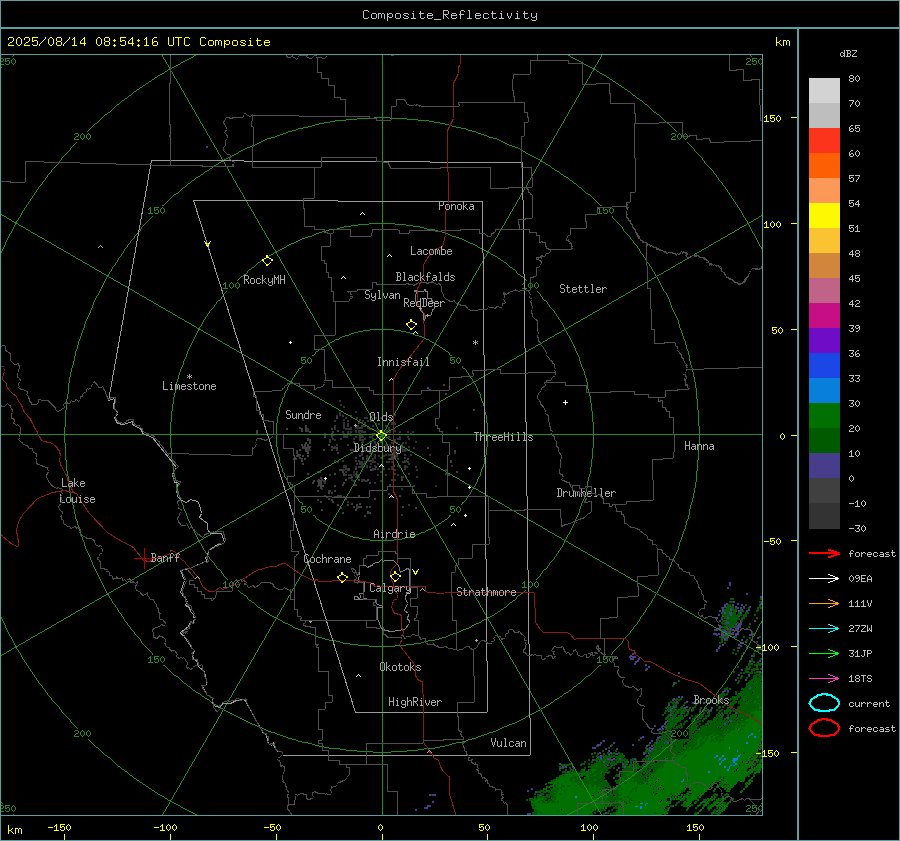Click the cyan 27ZW arrow legend icon
This screenshot has width=900, height=841.
pos(824,629)
